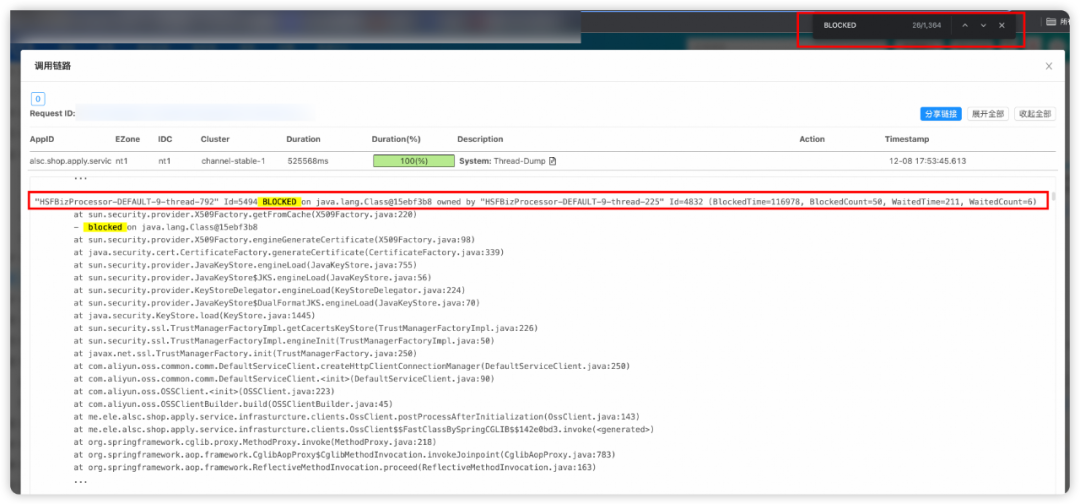Click the Cluster column header
Screen dimensions: 1080x504
click(x=216, y=139)
